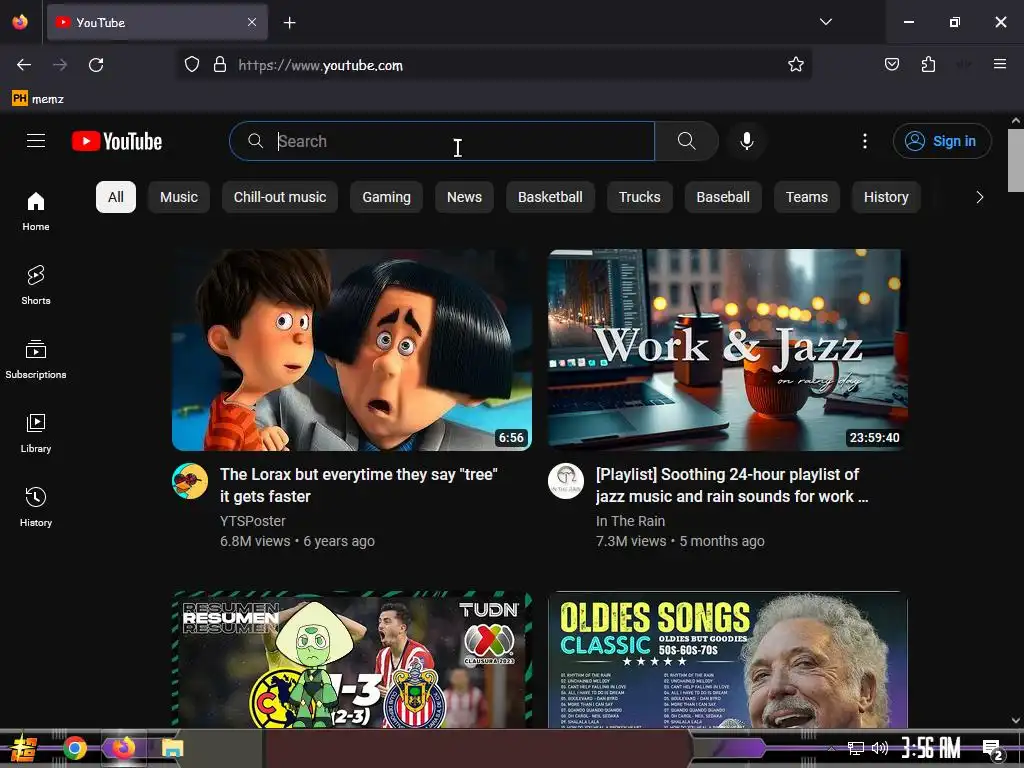The image size is (1024, 768).
Task: Bookmark this page with the star icon
Action: [795, 65]
